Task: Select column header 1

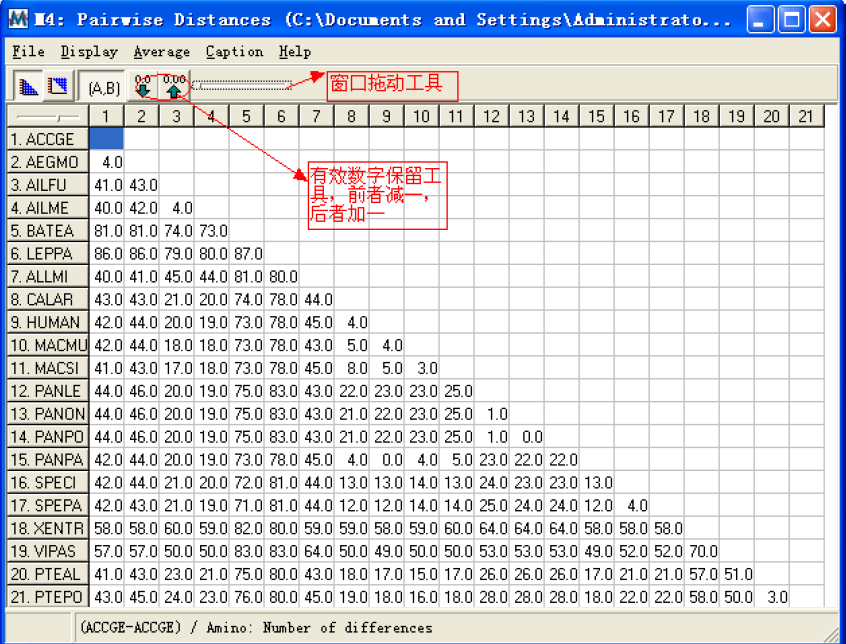Action: click(106, 117)
